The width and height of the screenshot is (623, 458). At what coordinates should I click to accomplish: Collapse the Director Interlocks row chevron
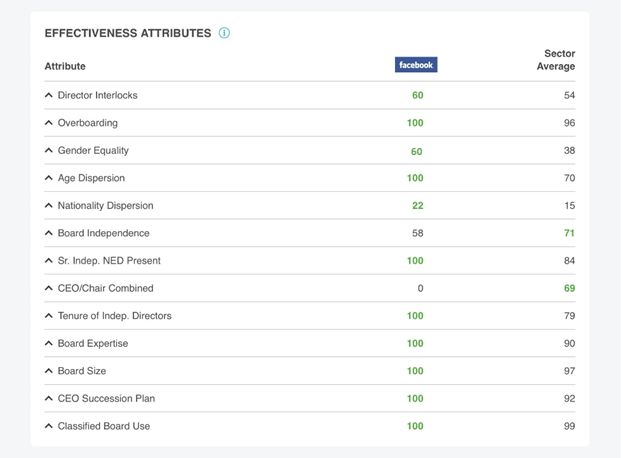[49, 96]
